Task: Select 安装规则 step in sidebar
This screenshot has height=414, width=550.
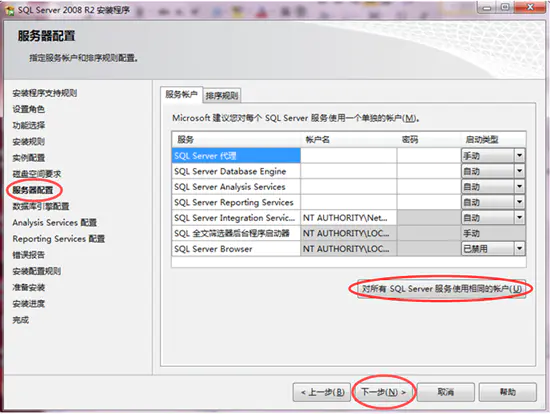Action: 28,141
